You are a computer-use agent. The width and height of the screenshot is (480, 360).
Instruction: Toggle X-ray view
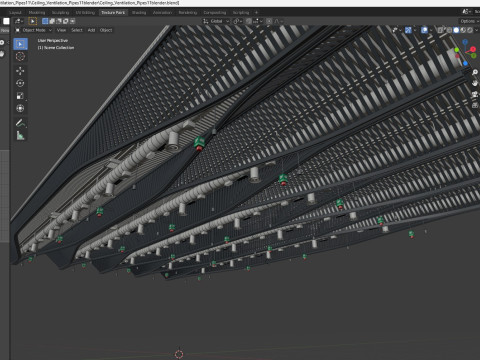tap(441, 30)
